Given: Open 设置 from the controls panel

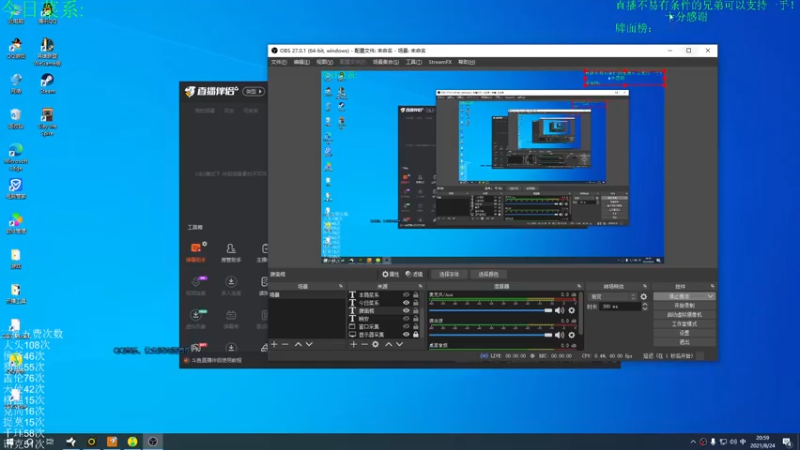Looking at the screenshot, I should (x=684, y=333).
